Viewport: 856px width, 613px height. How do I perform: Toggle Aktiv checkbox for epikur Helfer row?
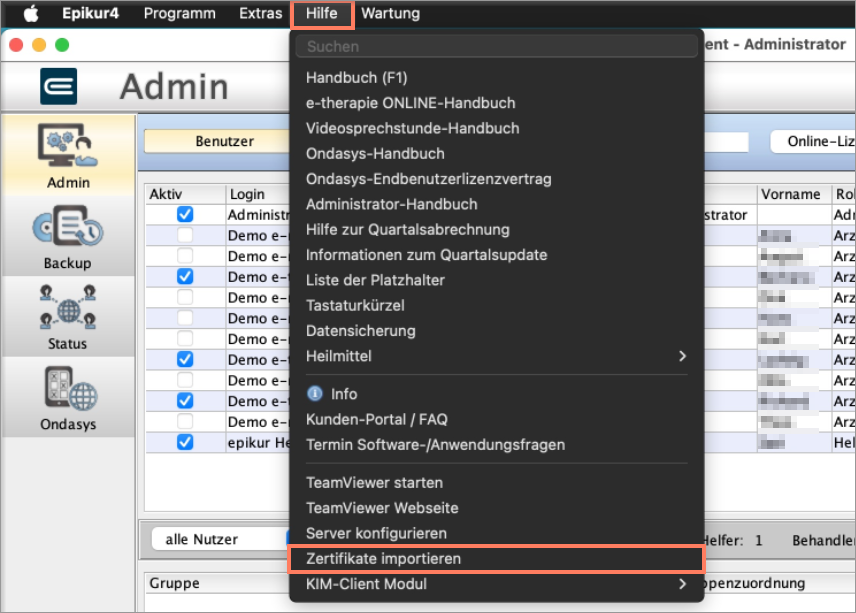point(185,442)
